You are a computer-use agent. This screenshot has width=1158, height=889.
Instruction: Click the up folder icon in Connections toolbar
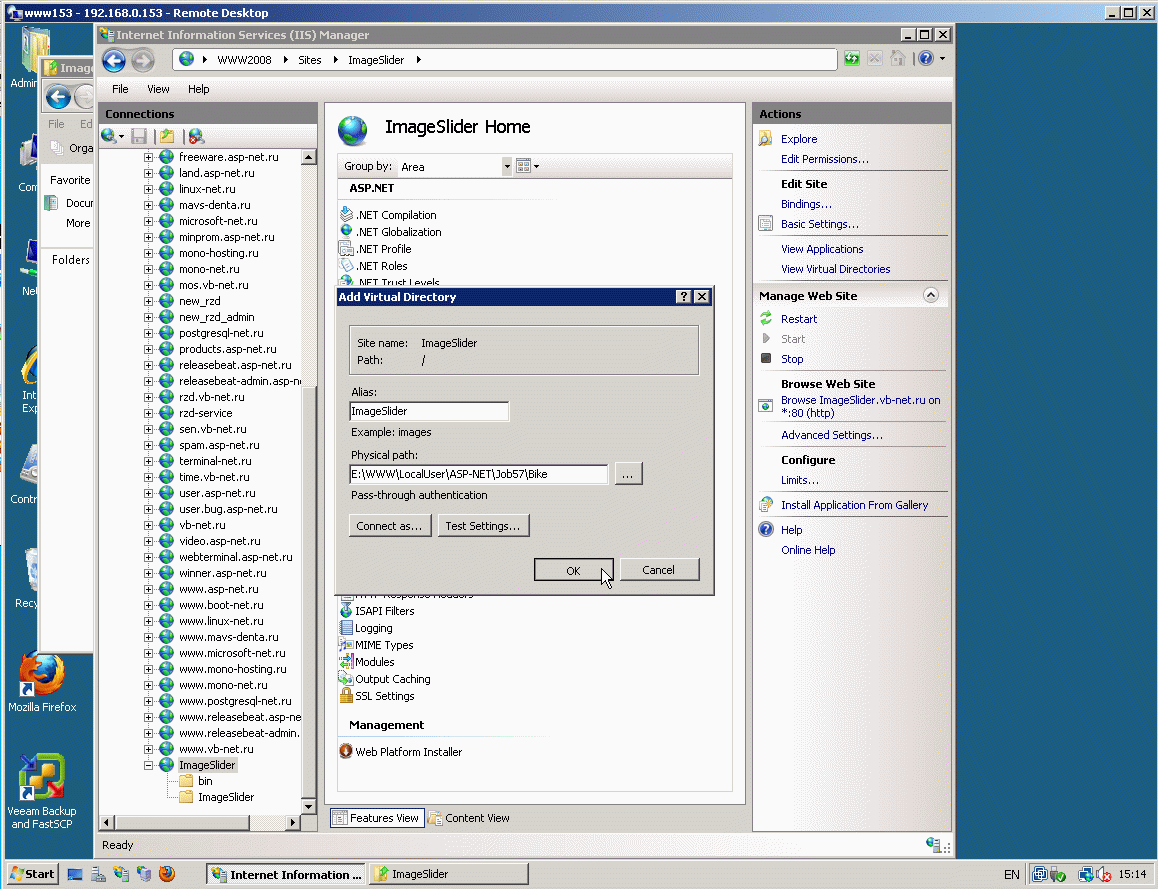coord(168,136)
